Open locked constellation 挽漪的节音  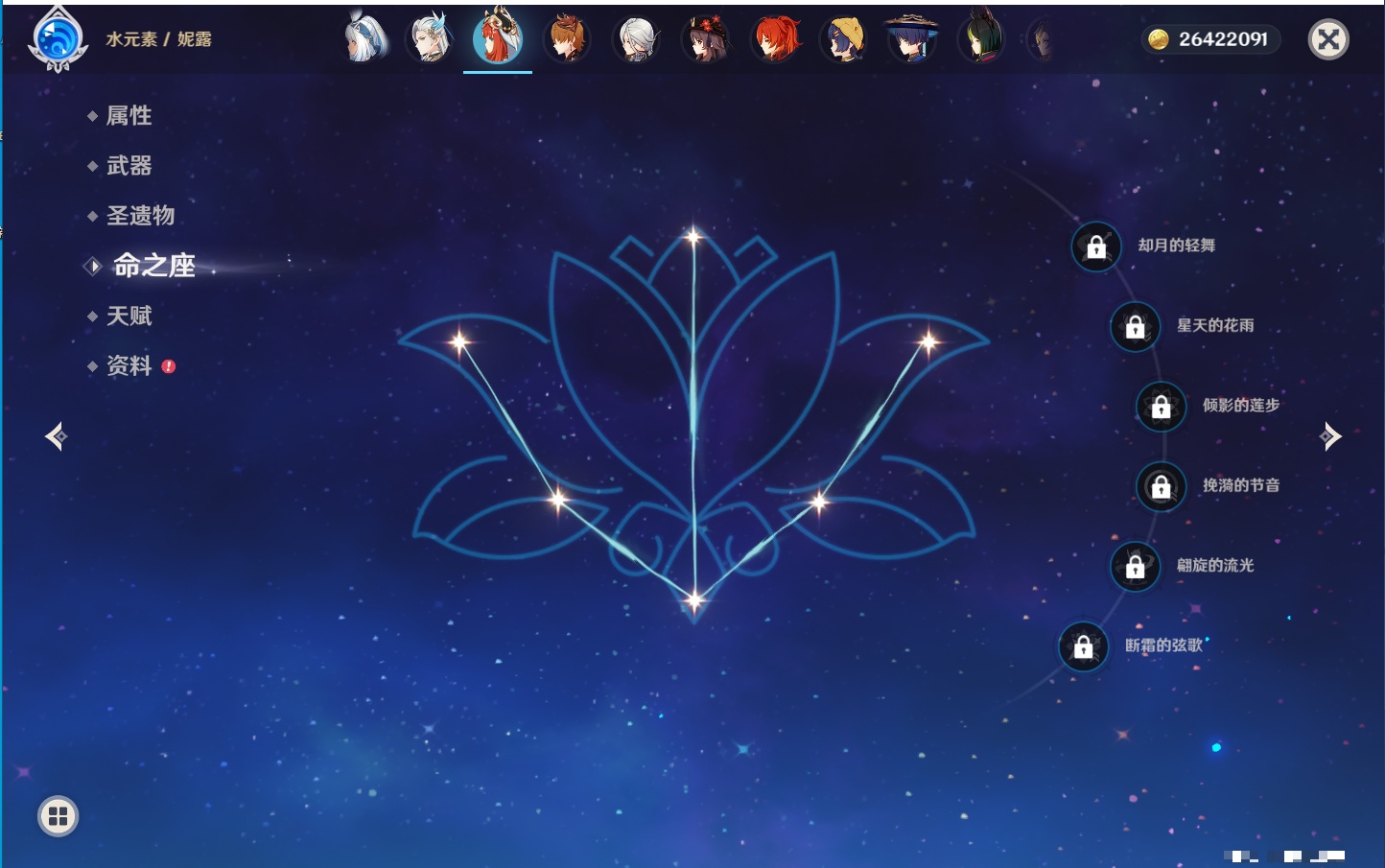pyautogui.click(x=1161, y=486)
